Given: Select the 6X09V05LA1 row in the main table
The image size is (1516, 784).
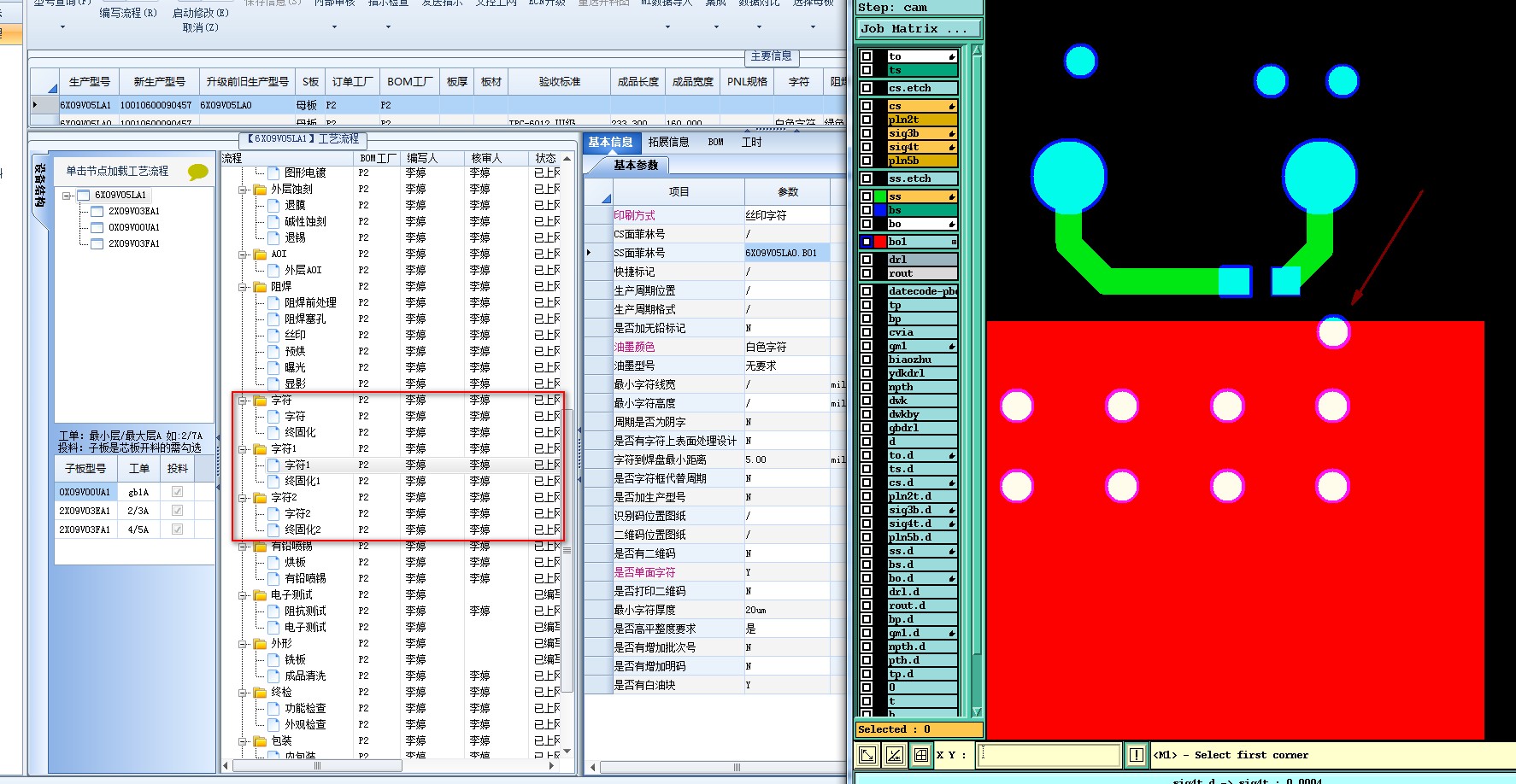Looking at the screenshot, I should [x=436, y=105].
